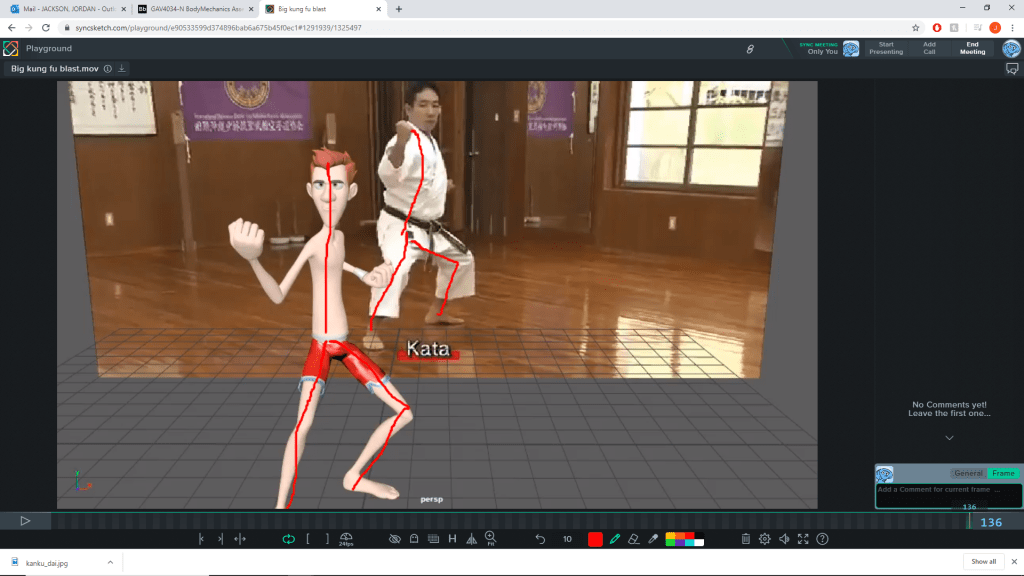Open the 24fps frame rate selector
This screenshot has width=1024, height=576.
pos(346,539)
